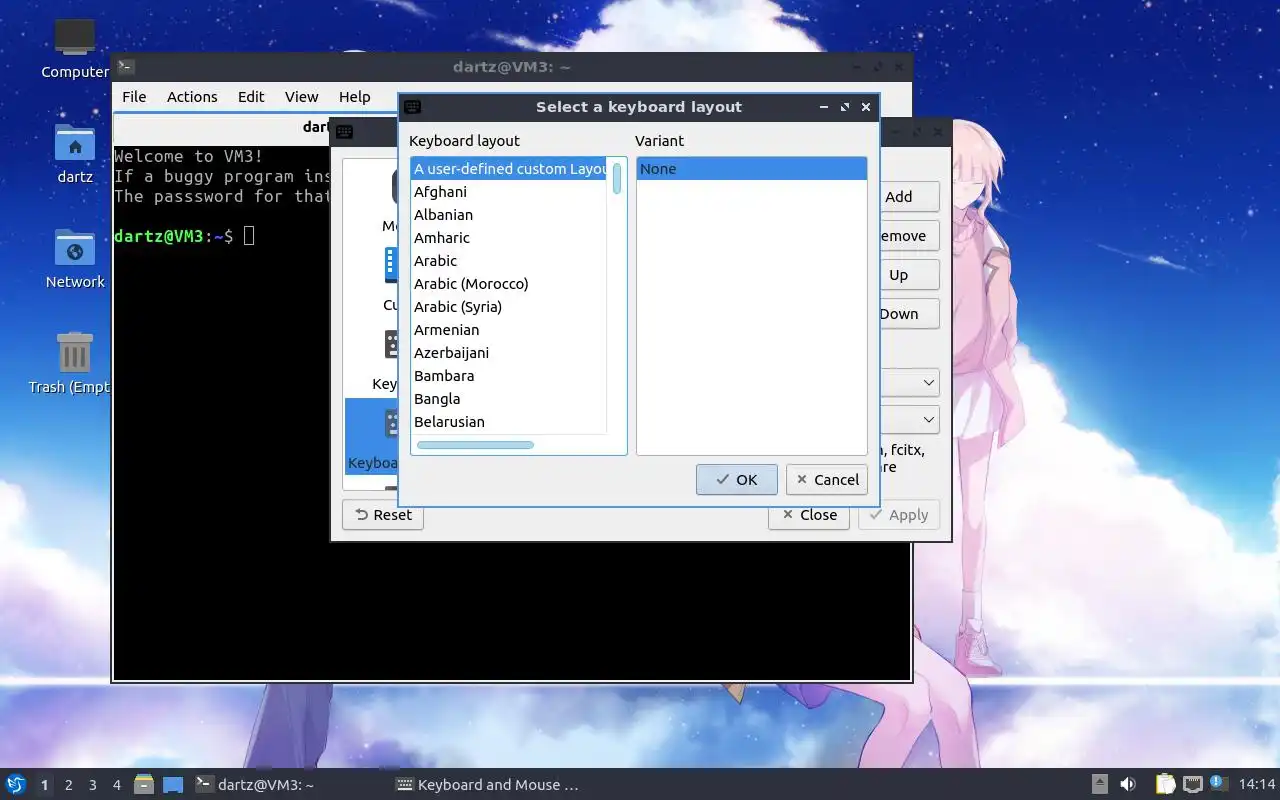Select the Afghani layout
The height and width of the screenshot is (800, 1280).
click(508, 192)
